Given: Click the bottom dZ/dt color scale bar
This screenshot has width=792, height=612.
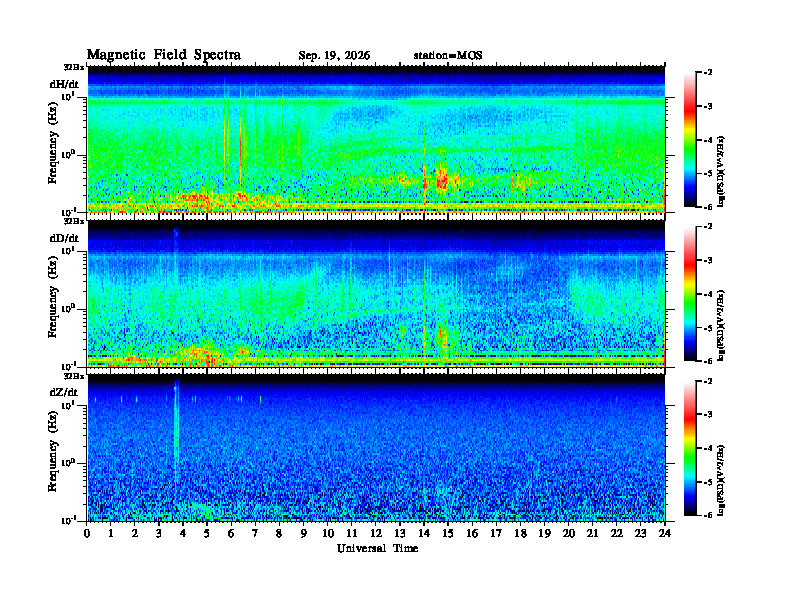Looking at the screenshot, I should coord(689,448).
